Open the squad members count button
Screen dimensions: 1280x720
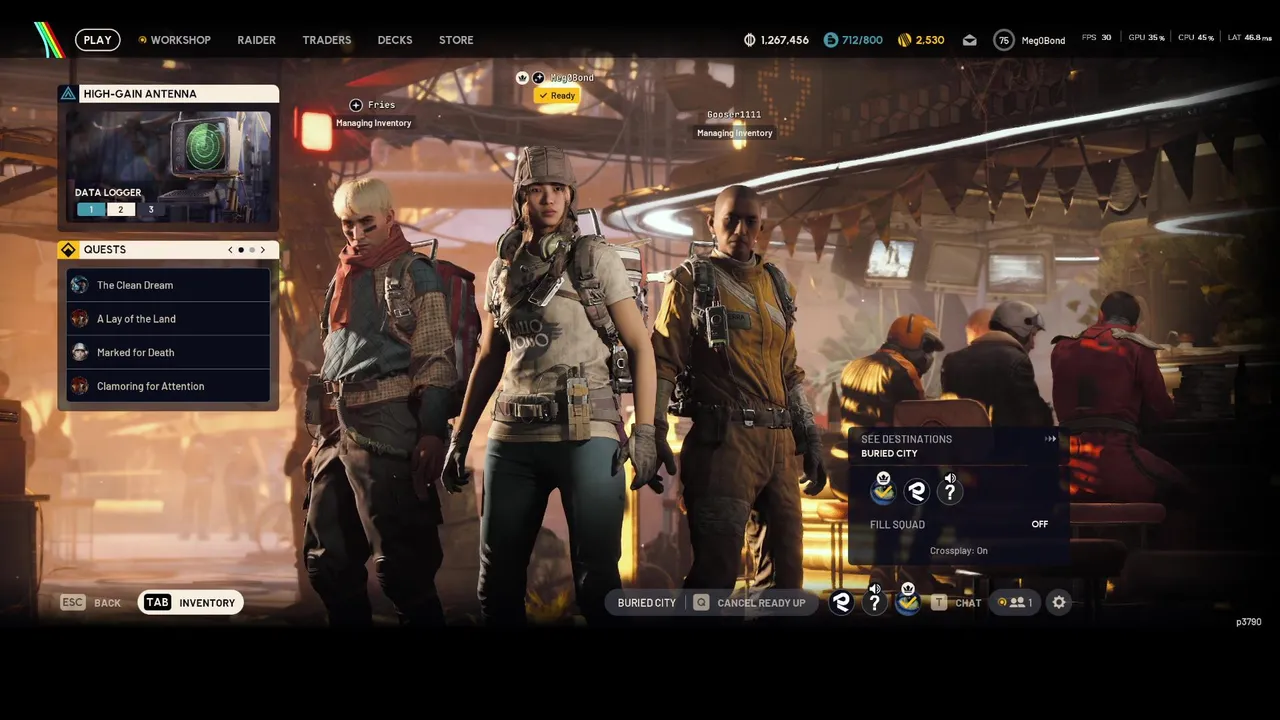click(x=1016, y=602)
